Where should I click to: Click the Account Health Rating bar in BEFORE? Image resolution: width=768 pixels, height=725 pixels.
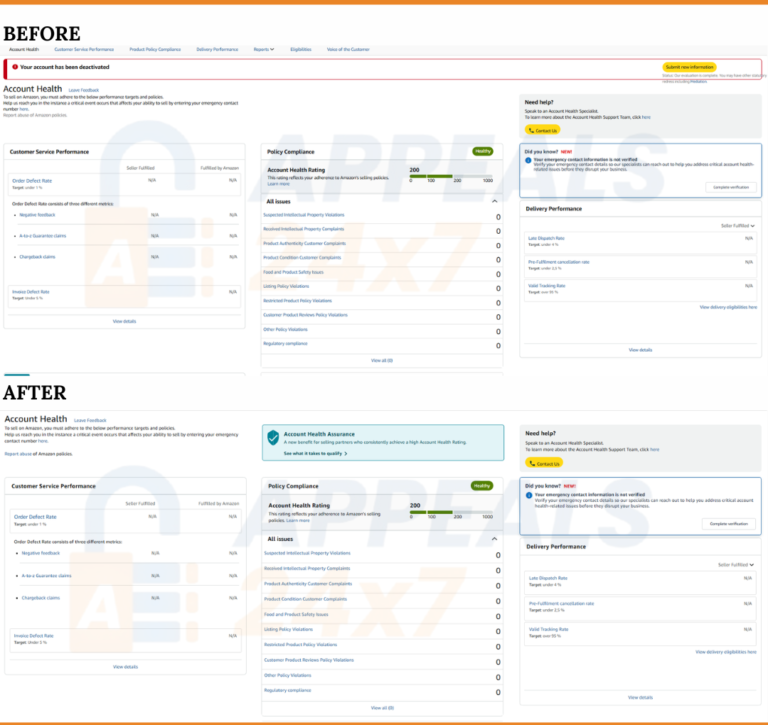(451, 176)
